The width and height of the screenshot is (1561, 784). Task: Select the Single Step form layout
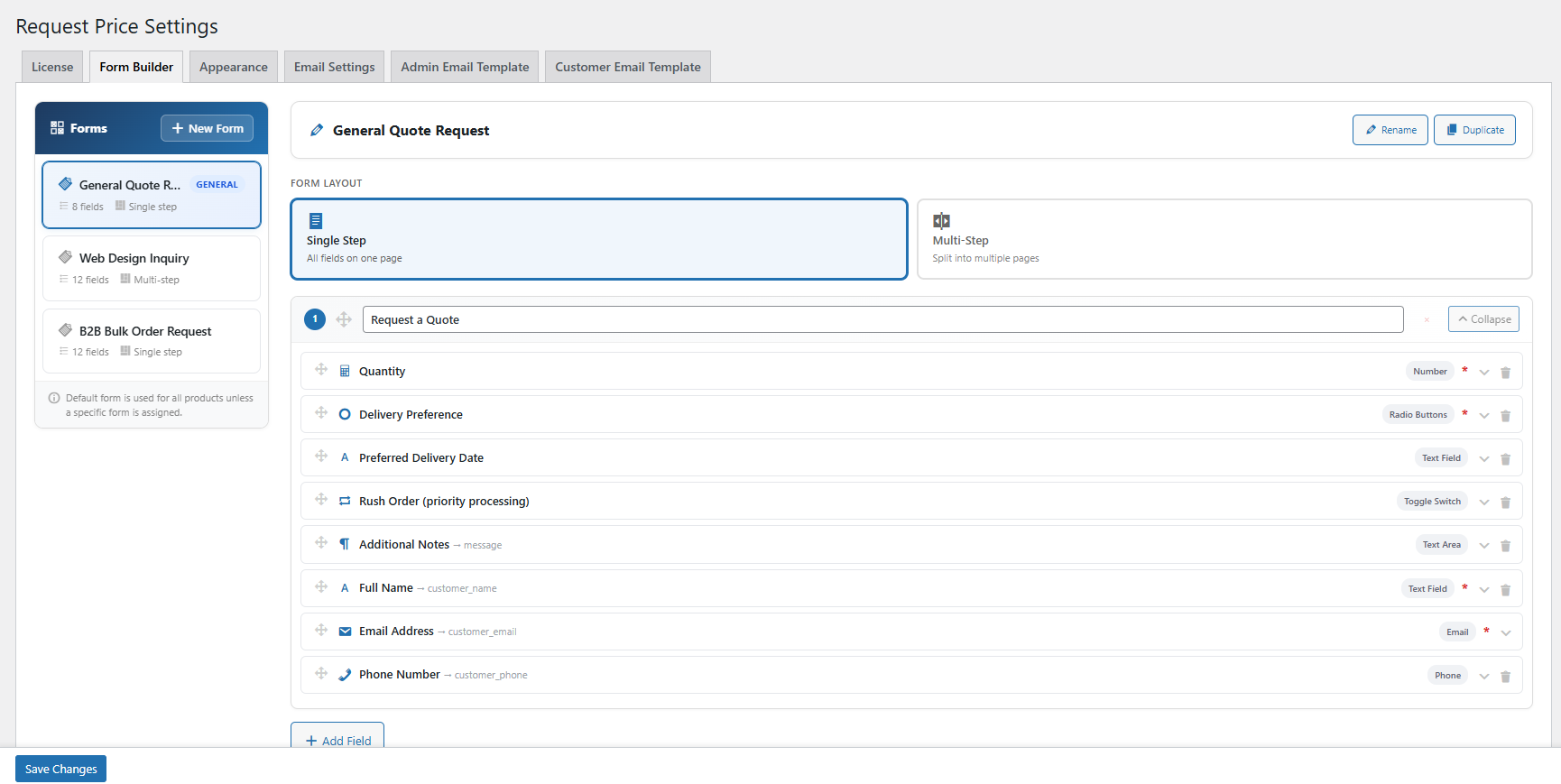tap(598, 239)
